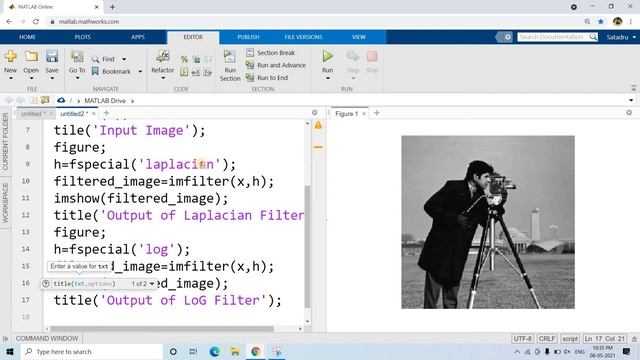This screenshot has height=360, width=640.
Task: Click the Bookmark icon
Action: [x=96, y=71]
